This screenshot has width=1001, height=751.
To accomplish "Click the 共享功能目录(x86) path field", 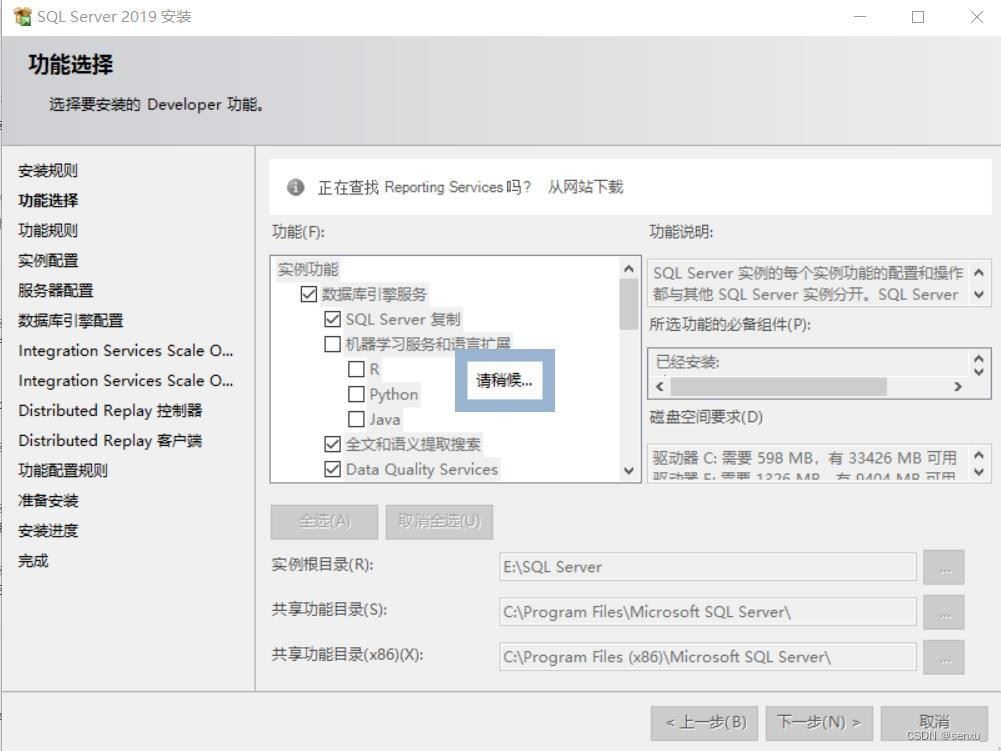I will pos(708,657).
